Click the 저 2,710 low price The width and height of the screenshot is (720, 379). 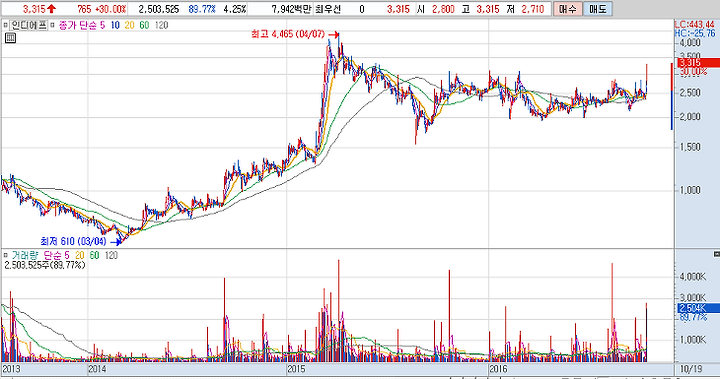point(526,9)
